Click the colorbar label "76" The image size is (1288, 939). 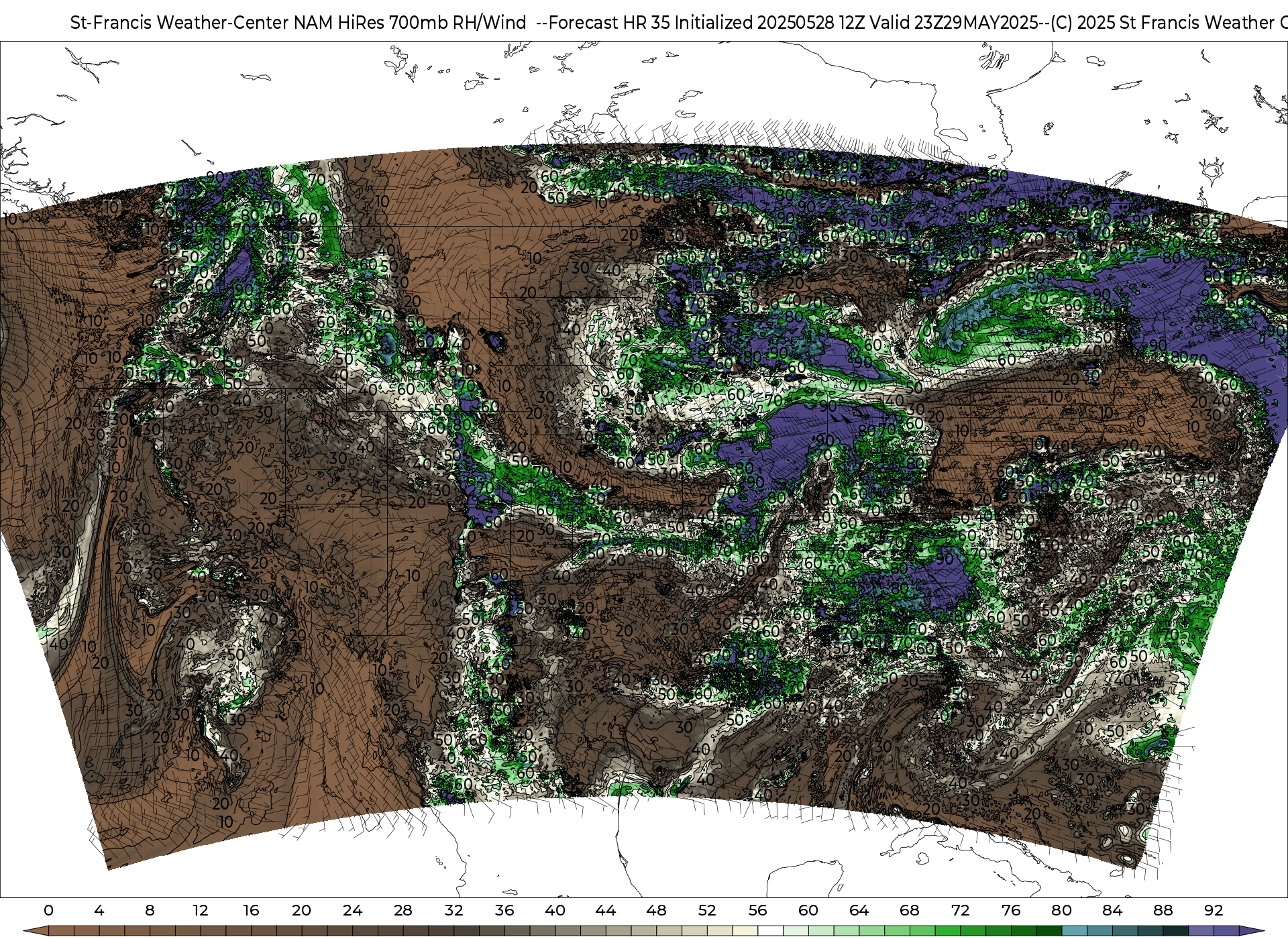coord(1011,910)
